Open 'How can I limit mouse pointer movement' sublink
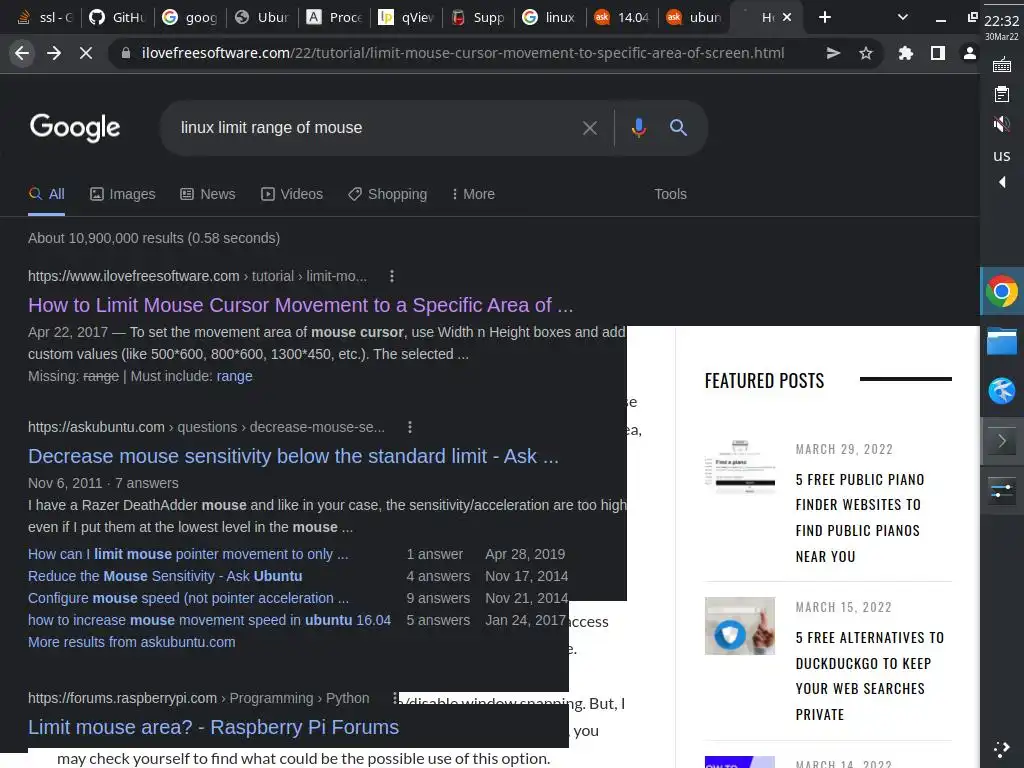The height and width of the screenshot is (768, 1024). click(x=188, y=554)
